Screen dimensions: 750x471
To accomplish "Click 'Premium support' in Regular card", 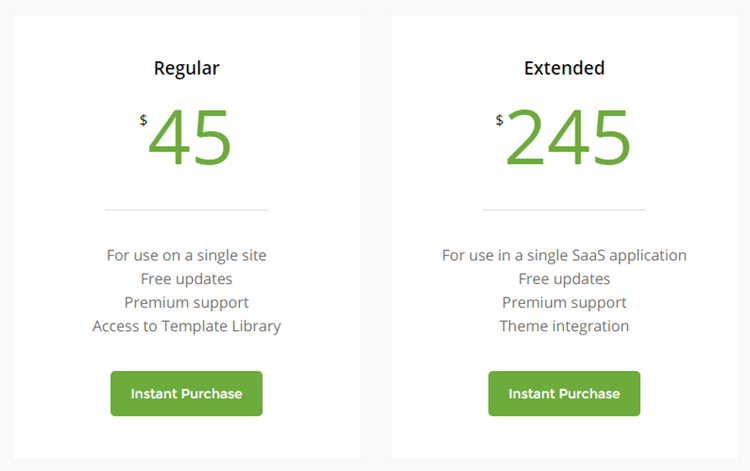I will [187, 303].
